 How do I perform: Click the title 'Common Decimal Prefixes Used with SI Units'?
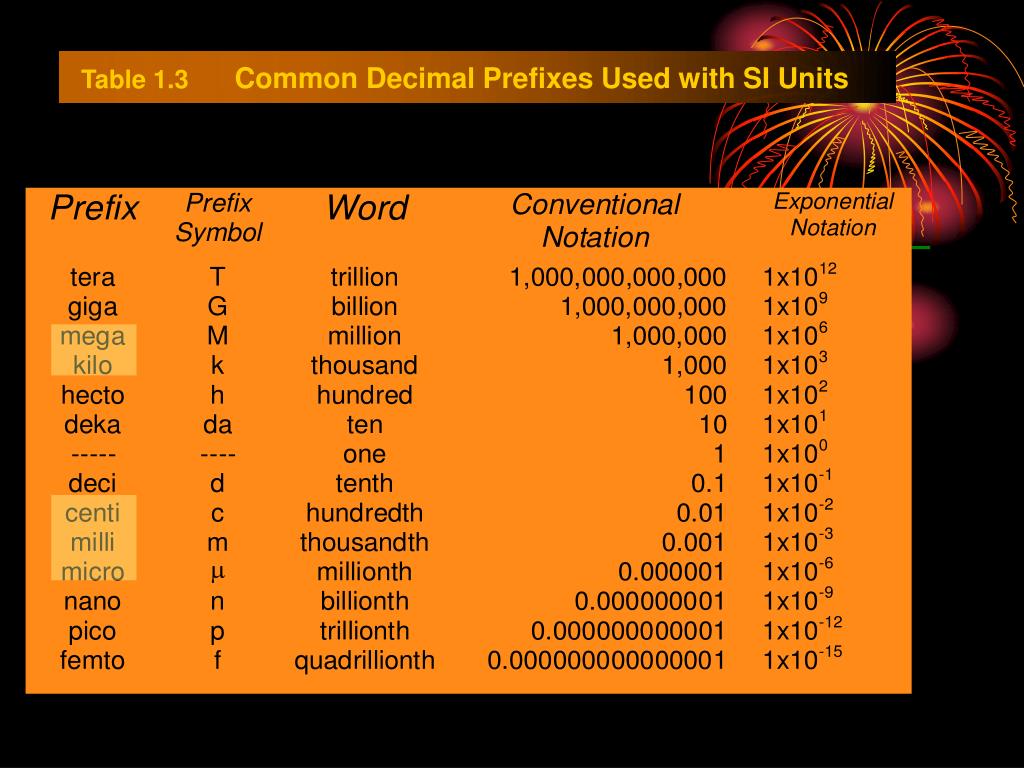coord(541,78)
